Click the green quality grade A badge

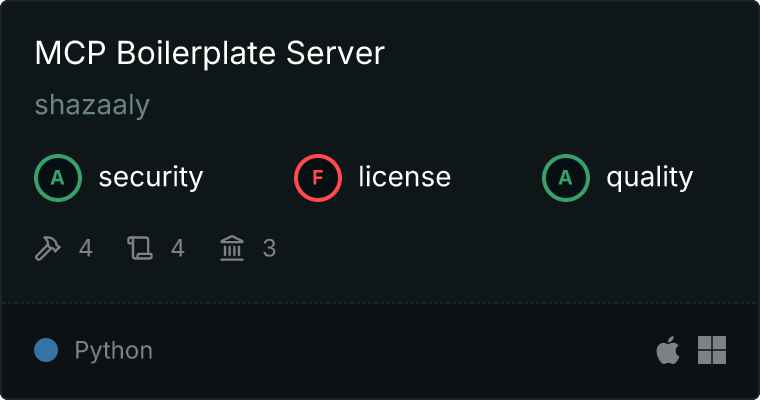[566, 178]
